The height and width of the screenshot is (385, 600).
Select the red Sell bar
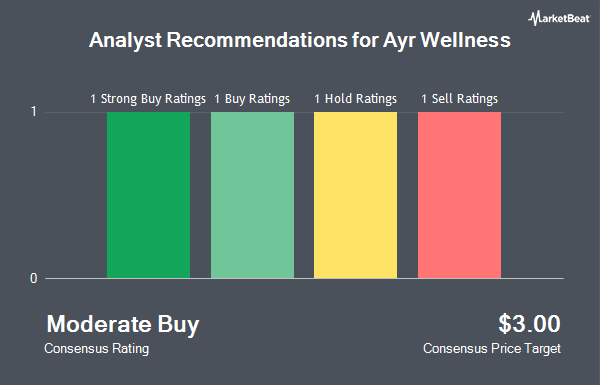(460, 195)
